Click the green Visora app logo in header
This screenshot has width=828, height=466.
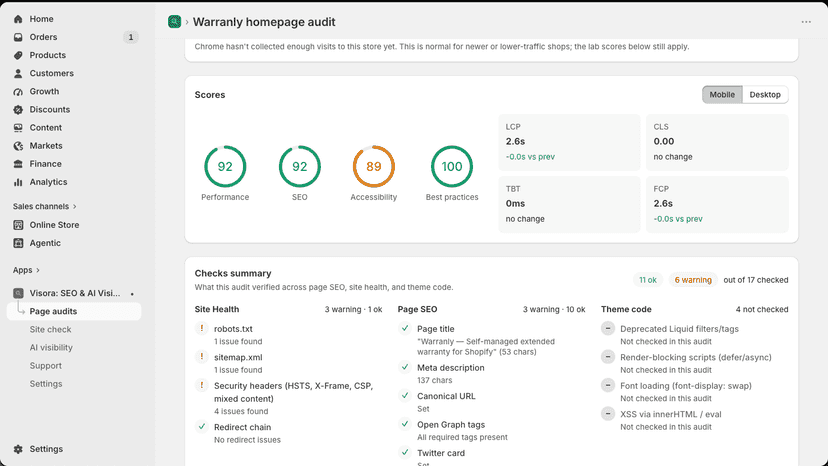coord(174,22)
